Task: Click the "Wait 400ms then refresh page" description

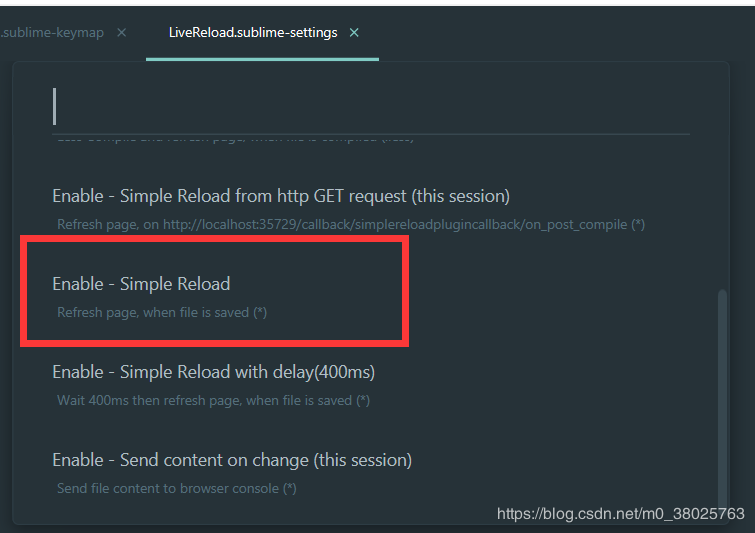Action: pos(213,401)
